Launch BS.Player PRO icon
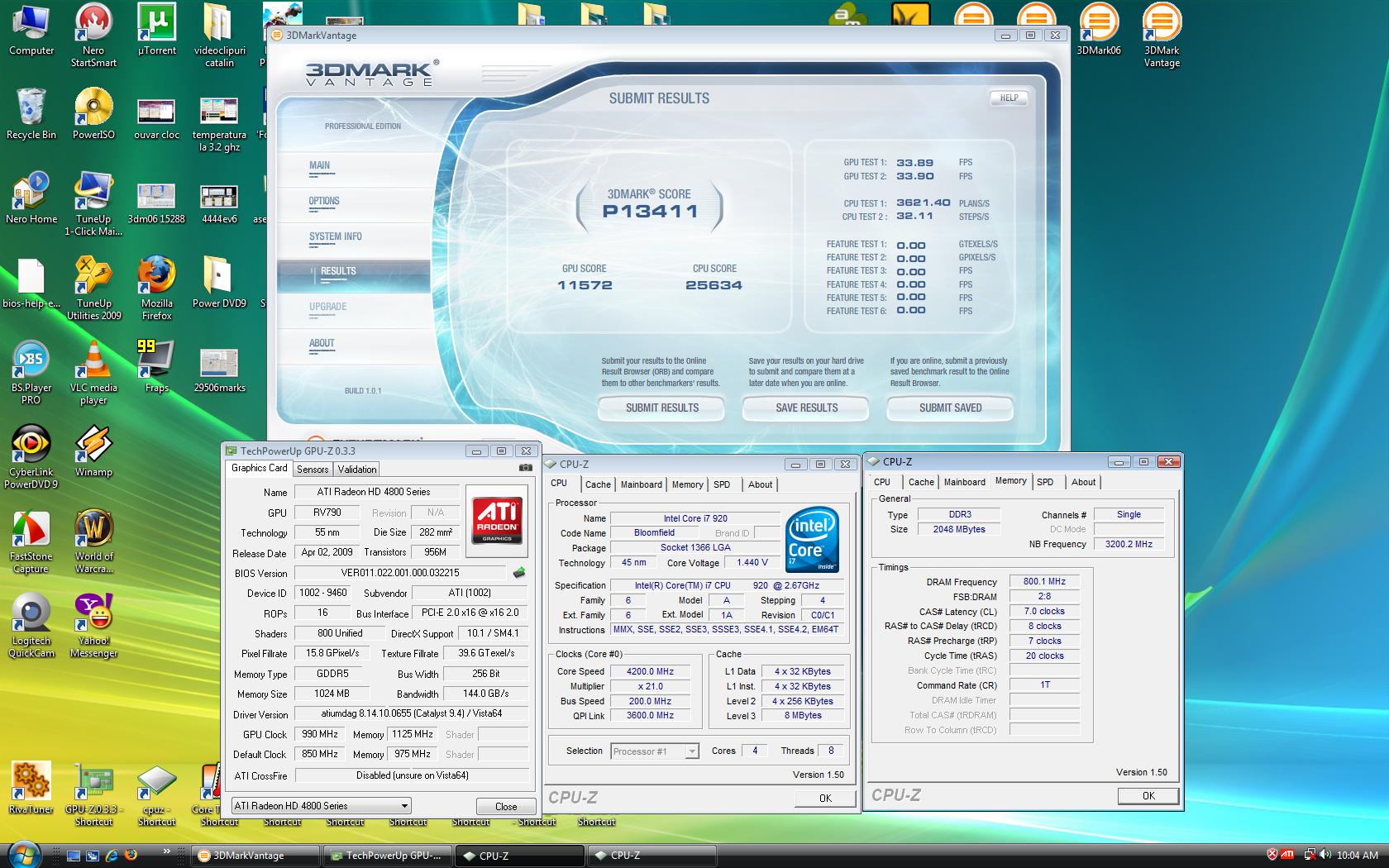Screen dimensions: 1389x868 click(x=31, y=373)
